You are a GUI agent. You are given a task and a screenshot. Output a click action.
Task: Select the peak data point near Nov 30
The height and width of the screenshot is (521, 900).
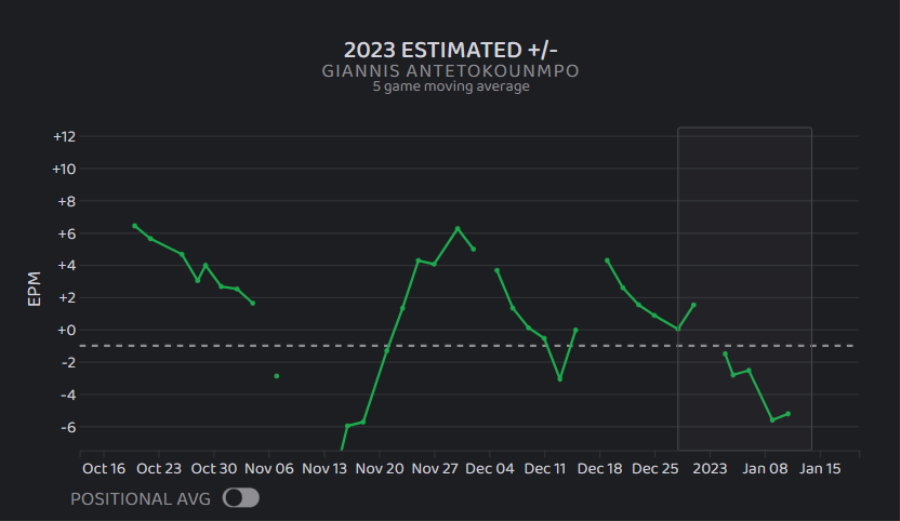[x=457, y=228]
